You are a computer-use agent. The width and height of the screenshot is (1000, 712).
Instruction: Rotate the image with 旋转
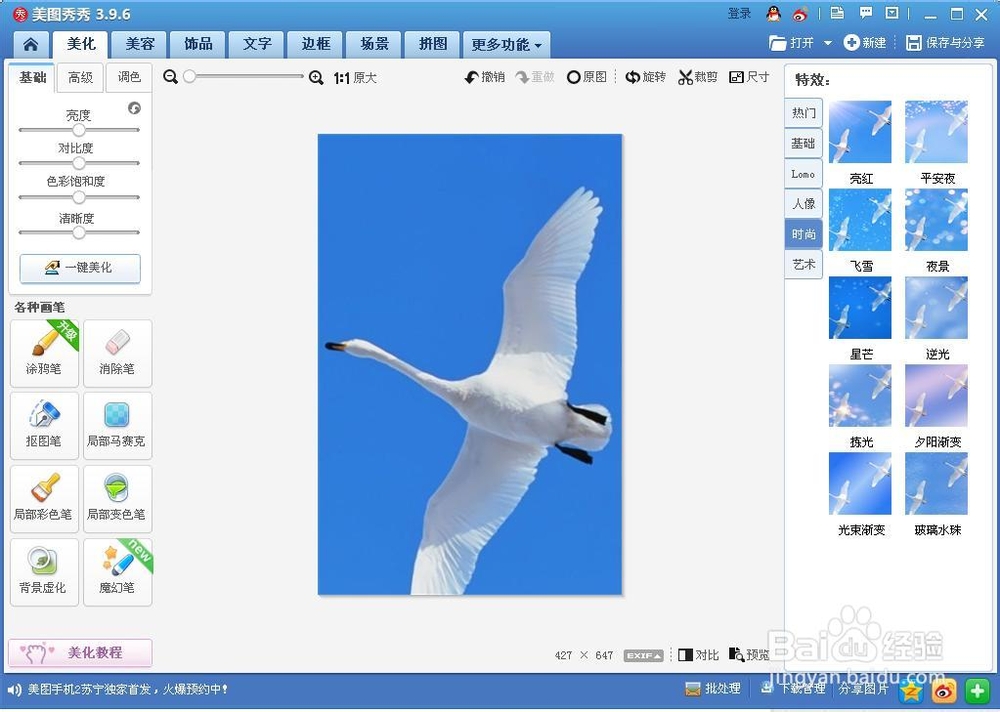pyautogui.click(x=645, y=77)
